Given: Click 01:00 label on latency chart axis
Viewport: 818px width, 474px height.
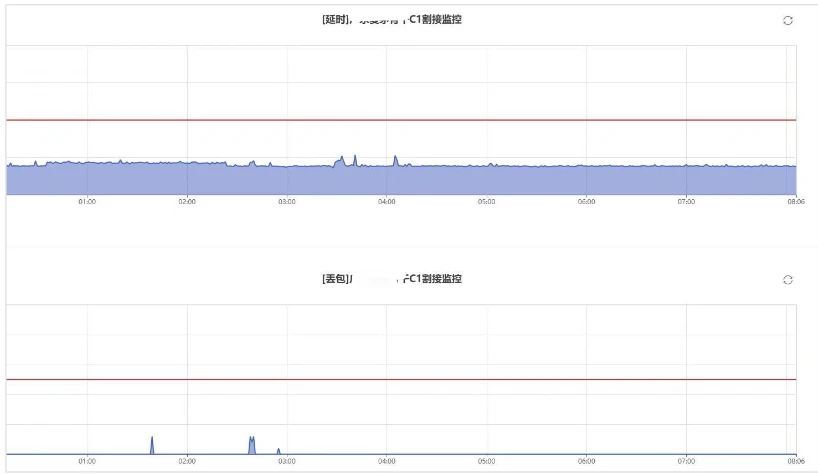Looking at the screenshot, I should pos(87,202).
